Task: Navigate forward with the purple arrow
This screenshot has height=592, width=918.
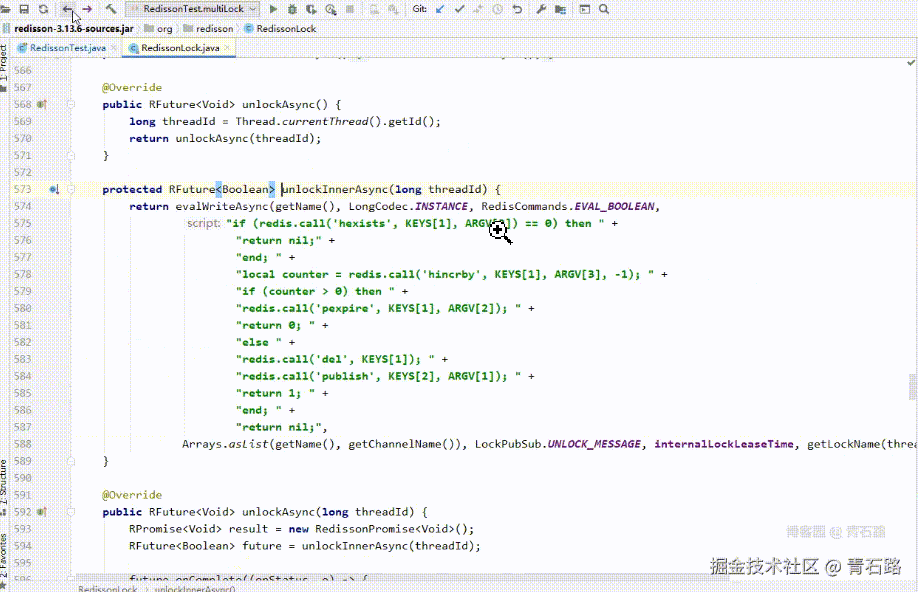Action: 87,9
